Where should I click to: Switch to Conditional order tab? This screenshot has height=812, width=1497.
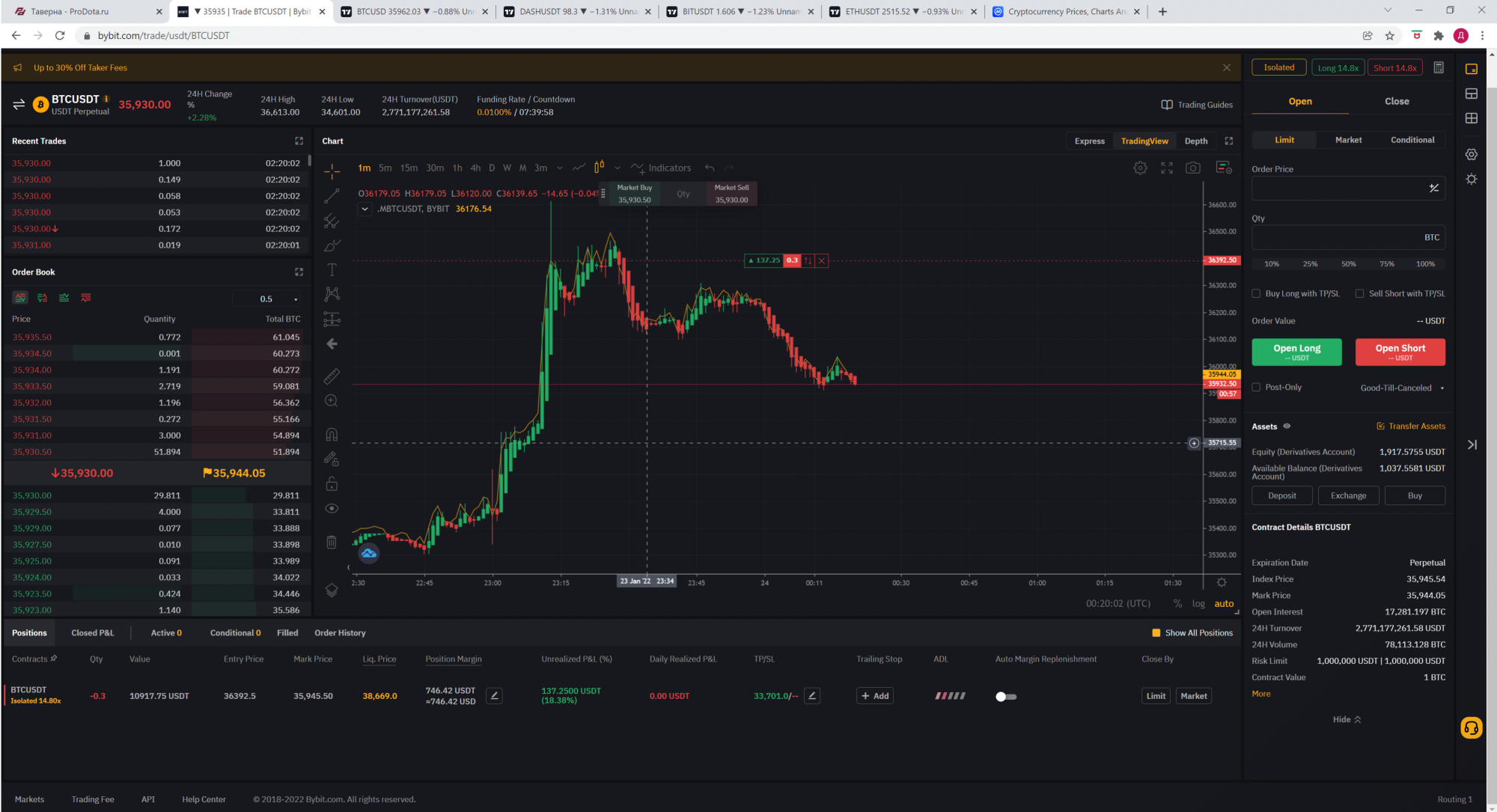coord(1412,140)
